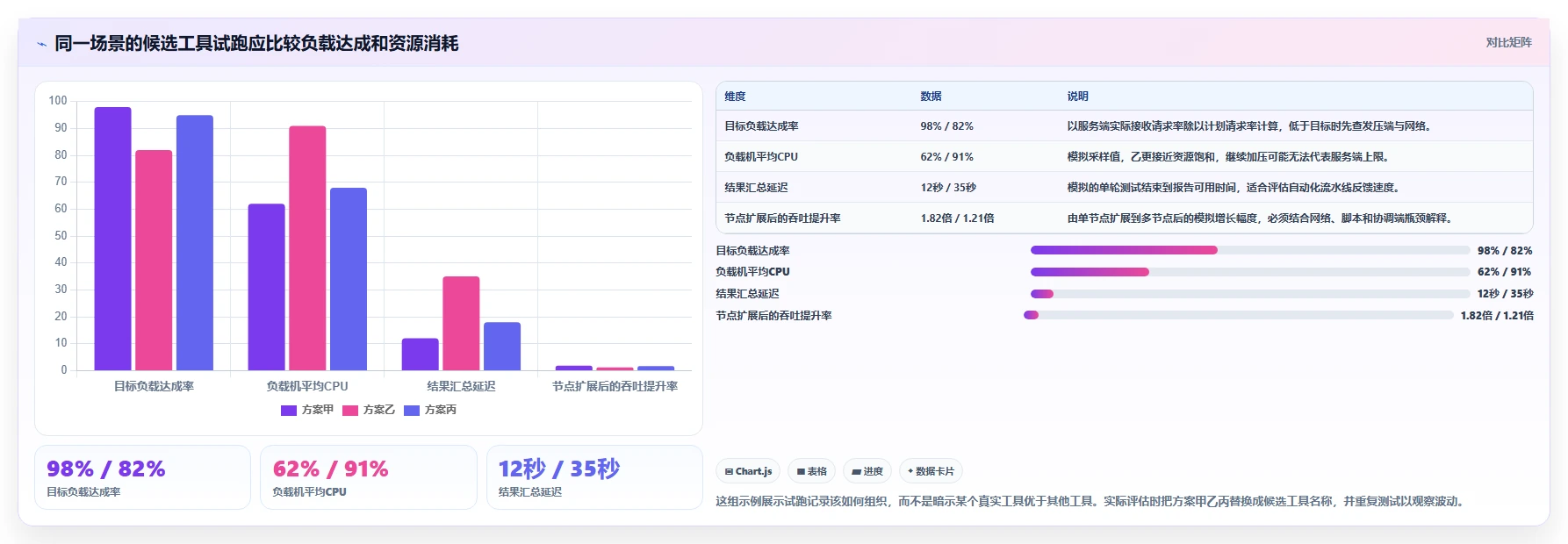The image size is (1568, 544).
Task: Click the 12秒 / 35秒 progress bar value
Action: click(x=1505, y=294)
